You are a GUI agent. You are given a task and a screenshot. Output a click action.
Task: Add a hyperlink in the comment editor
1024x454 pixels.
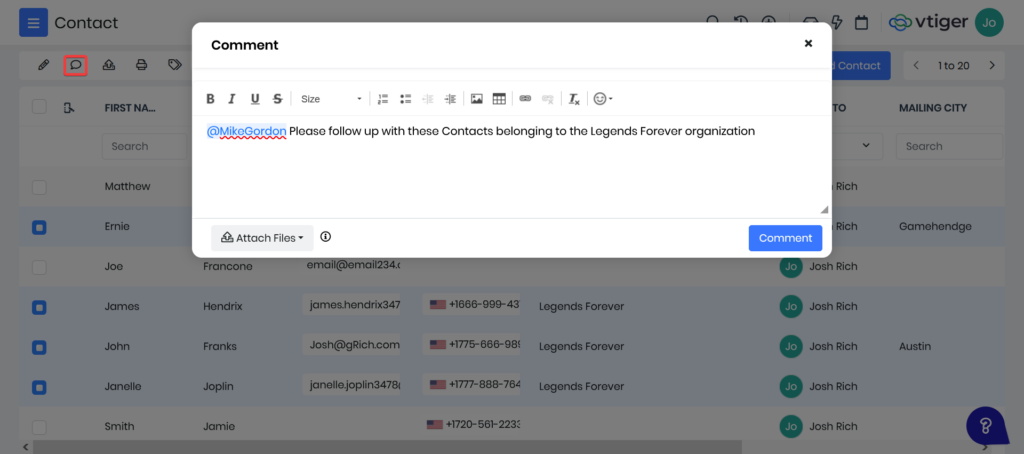(525, 99)
